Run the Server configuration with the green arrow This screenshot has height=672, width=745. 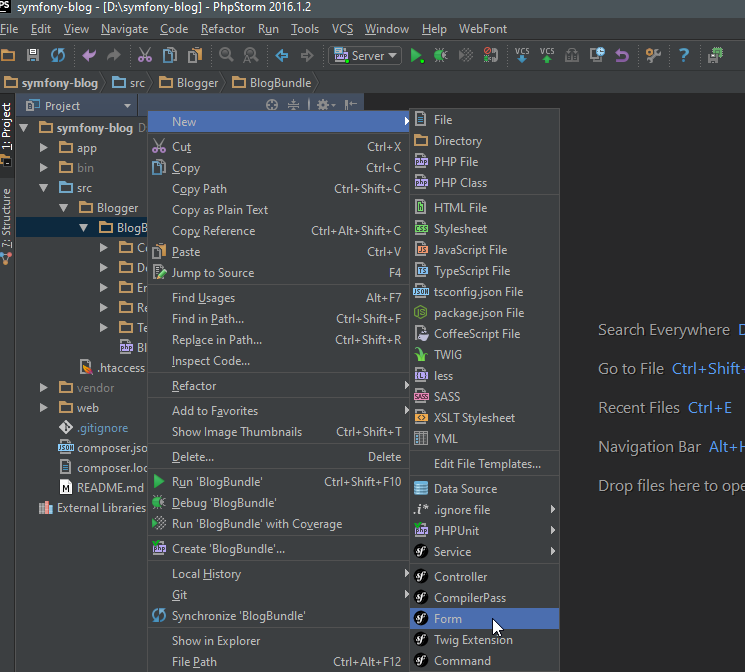point(417,56)
